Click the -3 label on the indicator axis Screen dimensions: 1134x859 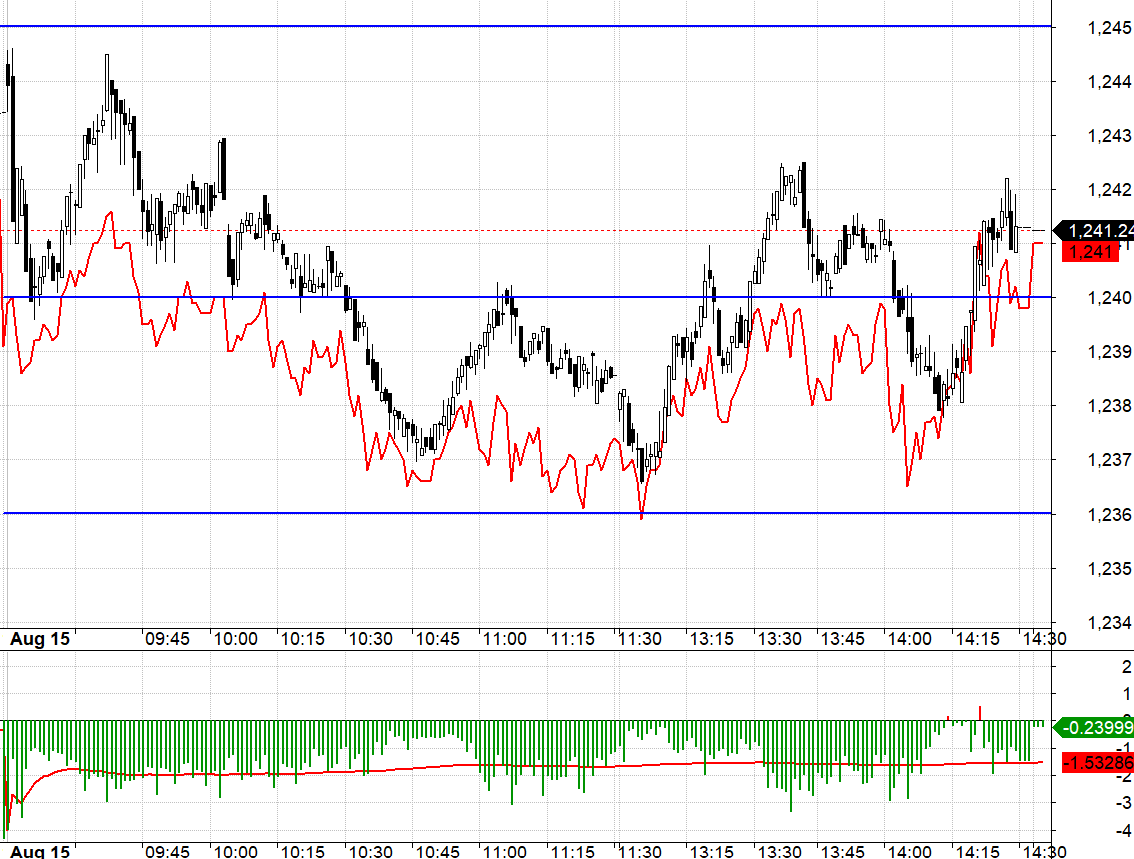[x=1124, y=802]
